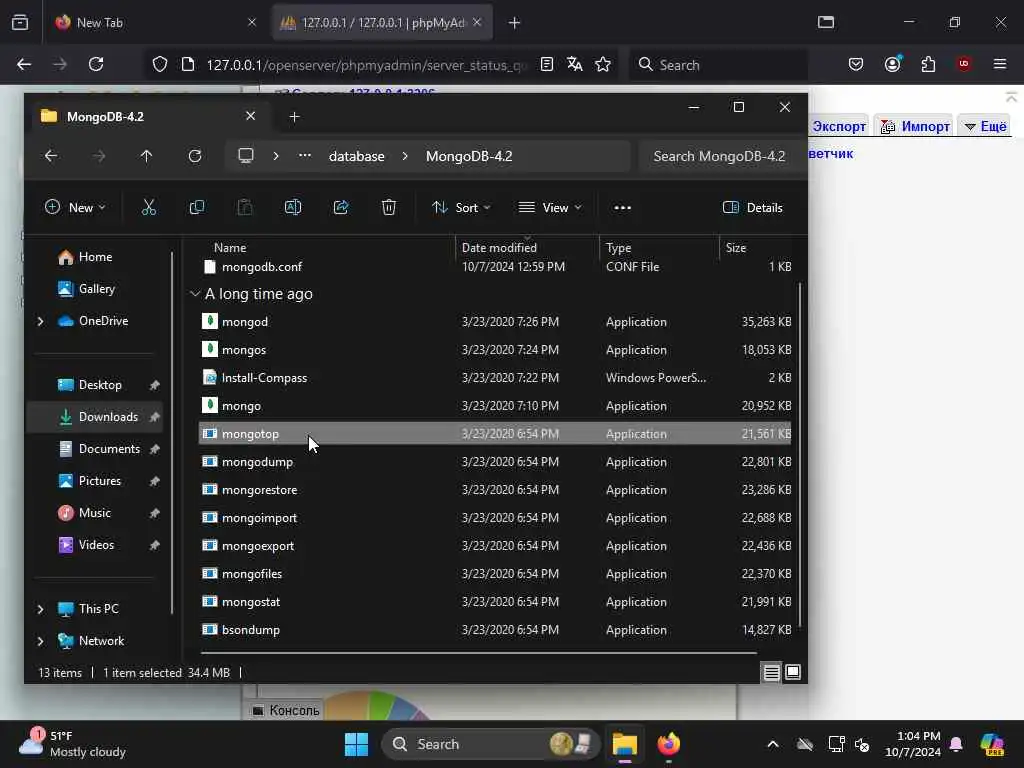
Task: Switch to the New Tab browser tab
Action: 157,22
